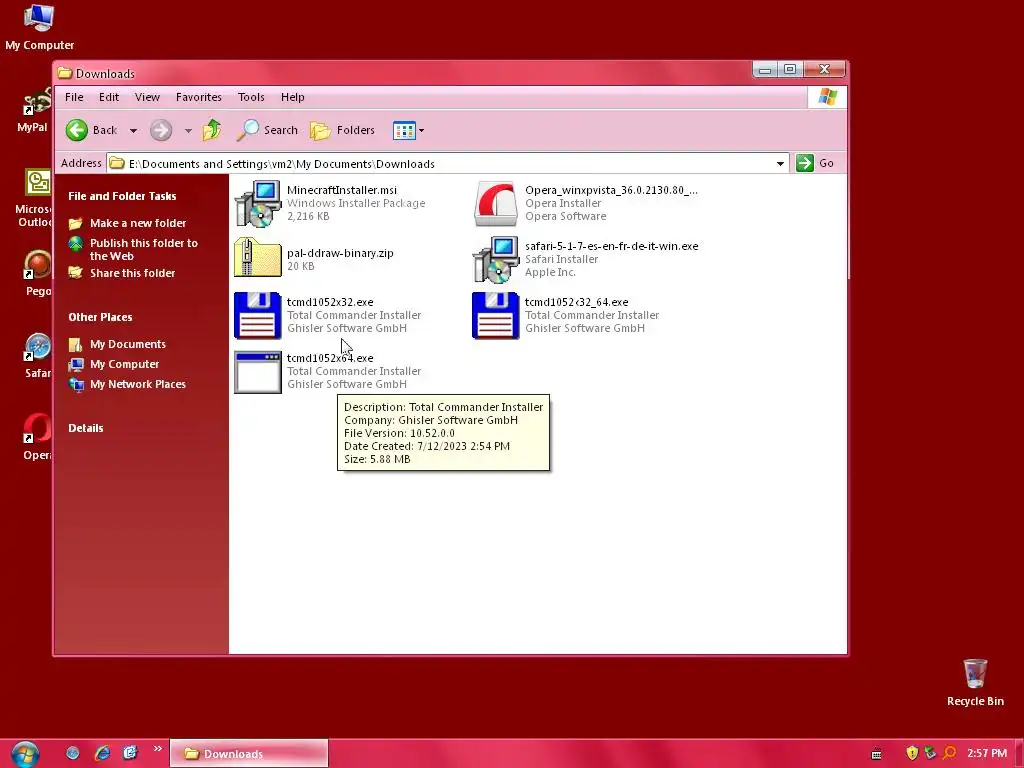Click the Go button
The image size is (1024, 768).
click(x=815, y=163)
